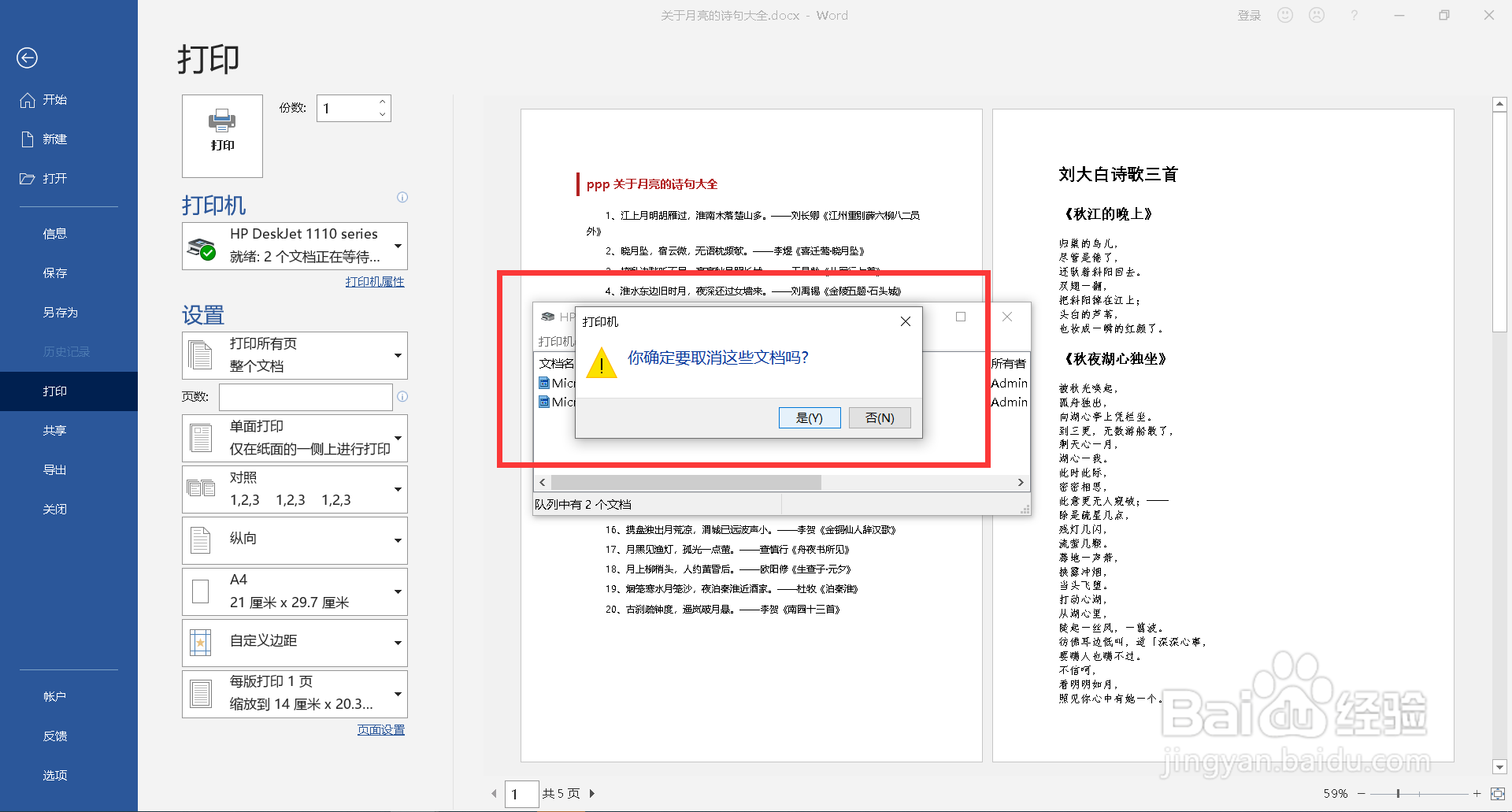Viewport: 1512px width, 812px height.
Task: Expand 纵向 orientation dropdown
Action: coord(295,540)
